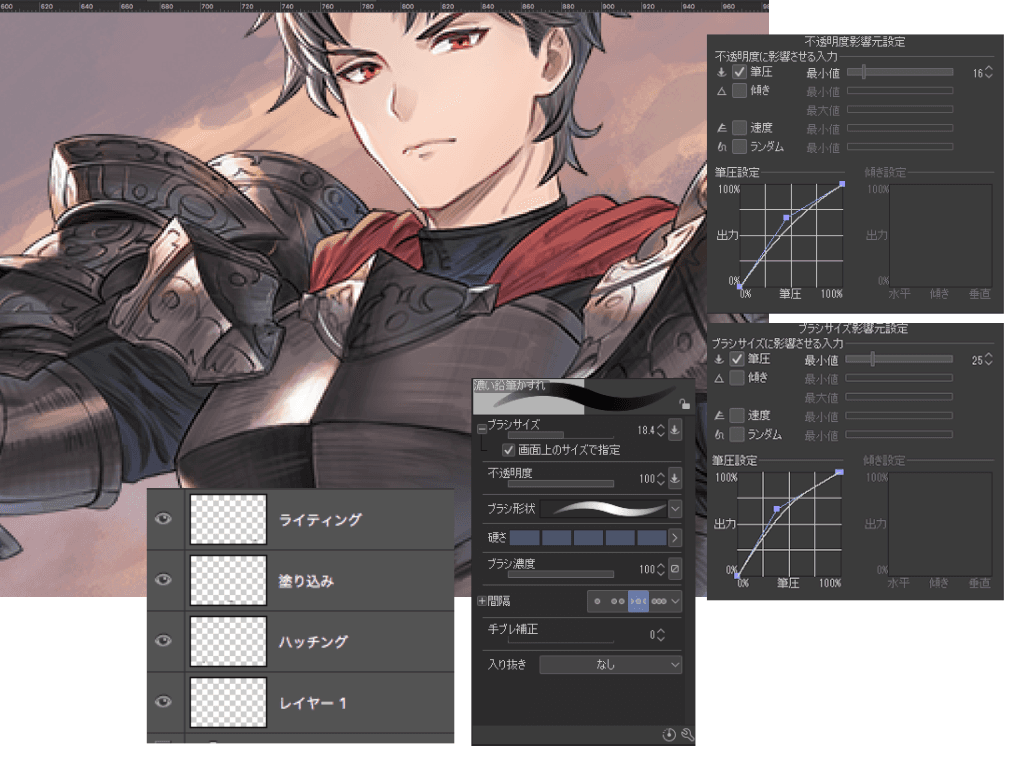Hide the ハッチング layer
1024x768 pixels.
tap(164, 641)
